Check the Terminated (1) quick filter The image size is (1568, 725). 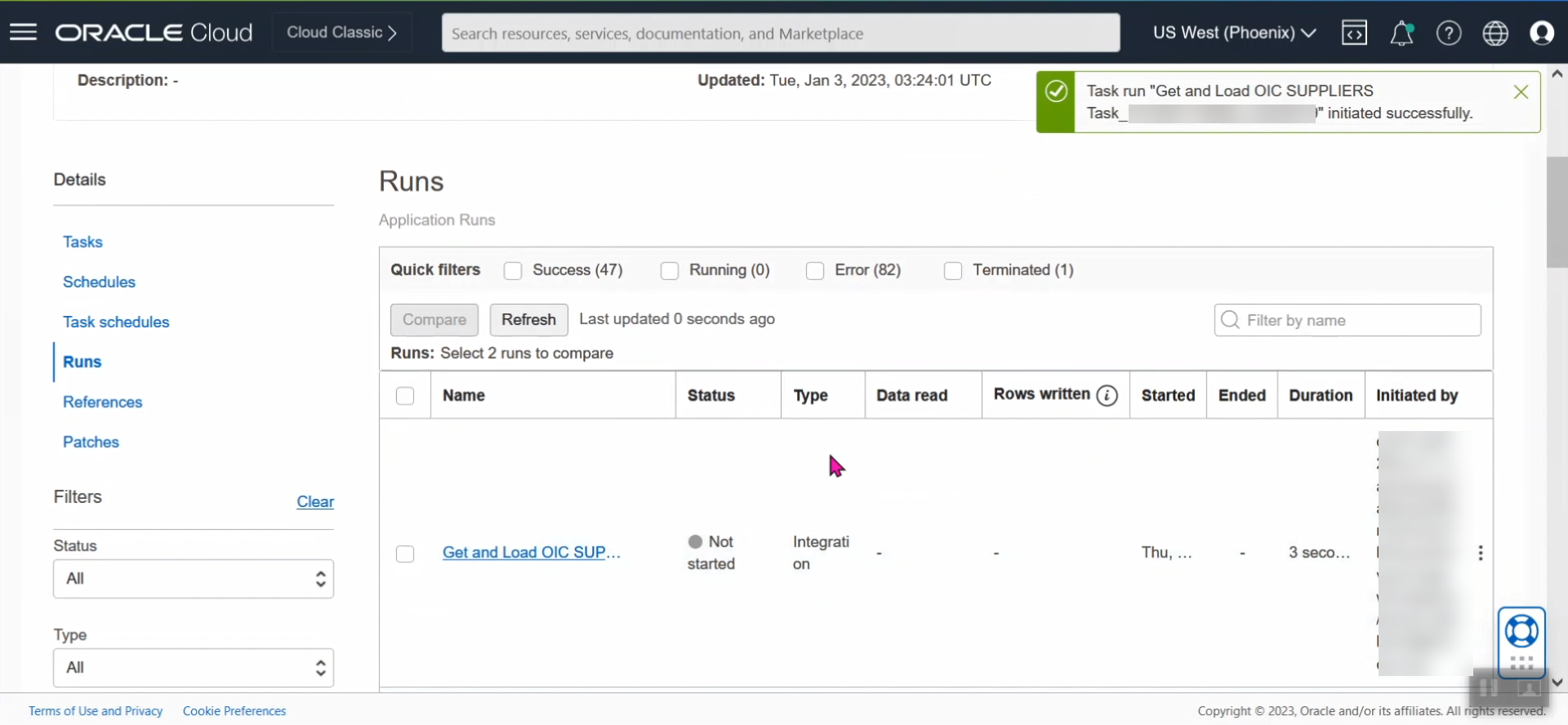(x=953, y=271)
